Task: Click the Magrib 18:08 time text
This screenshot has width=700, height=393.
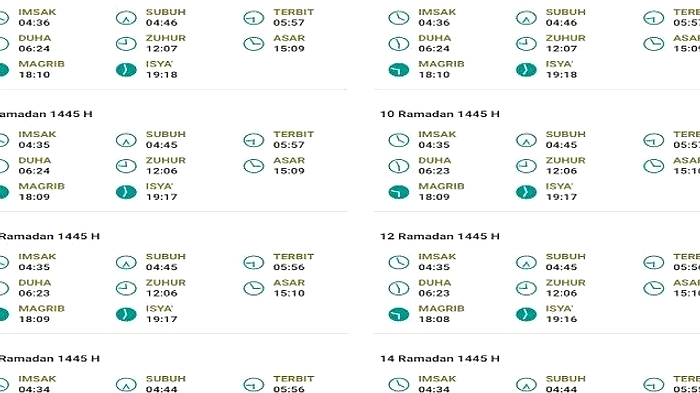Action: 434,319
